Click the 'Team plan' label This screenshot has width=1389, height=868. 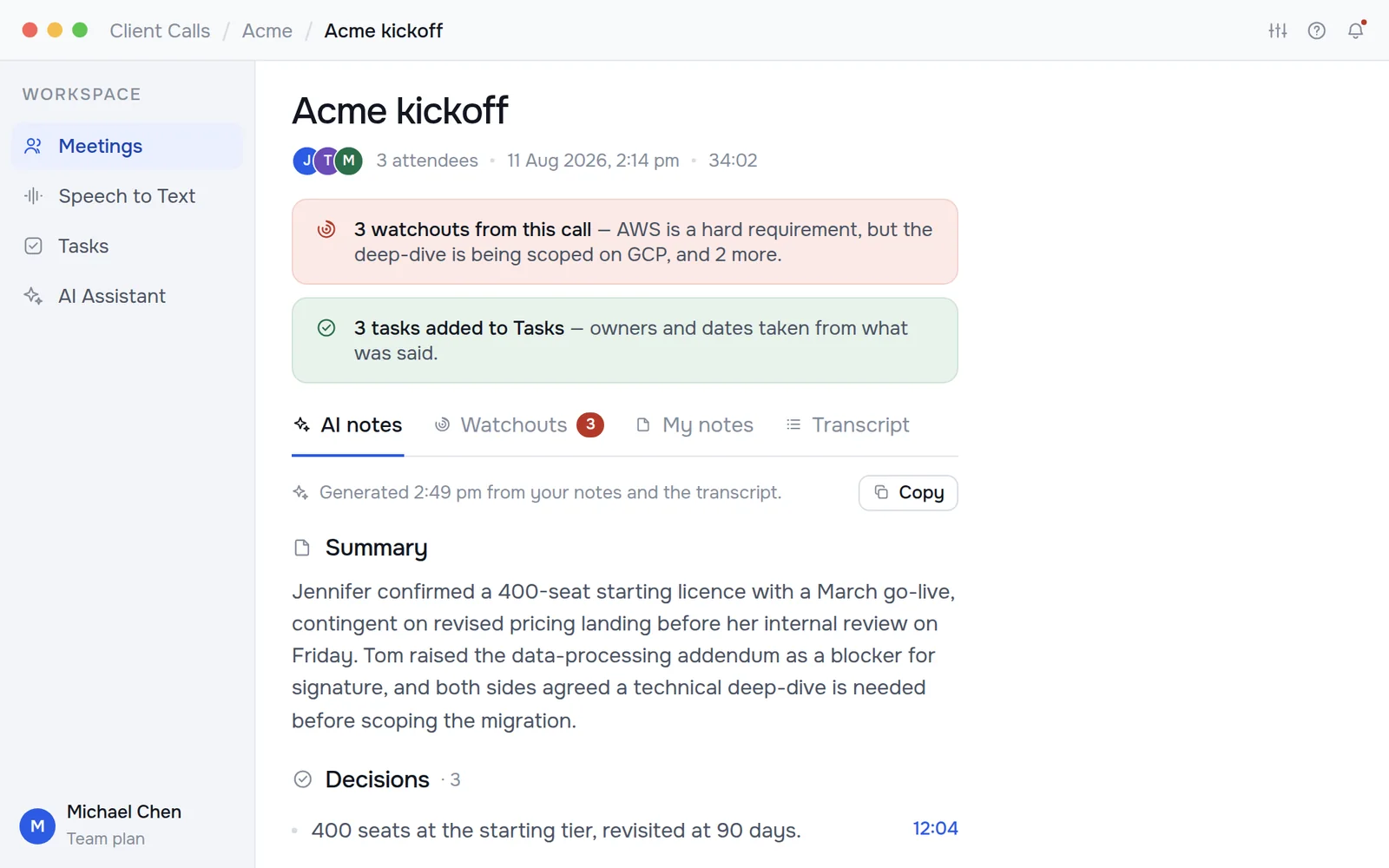(106, 839)
